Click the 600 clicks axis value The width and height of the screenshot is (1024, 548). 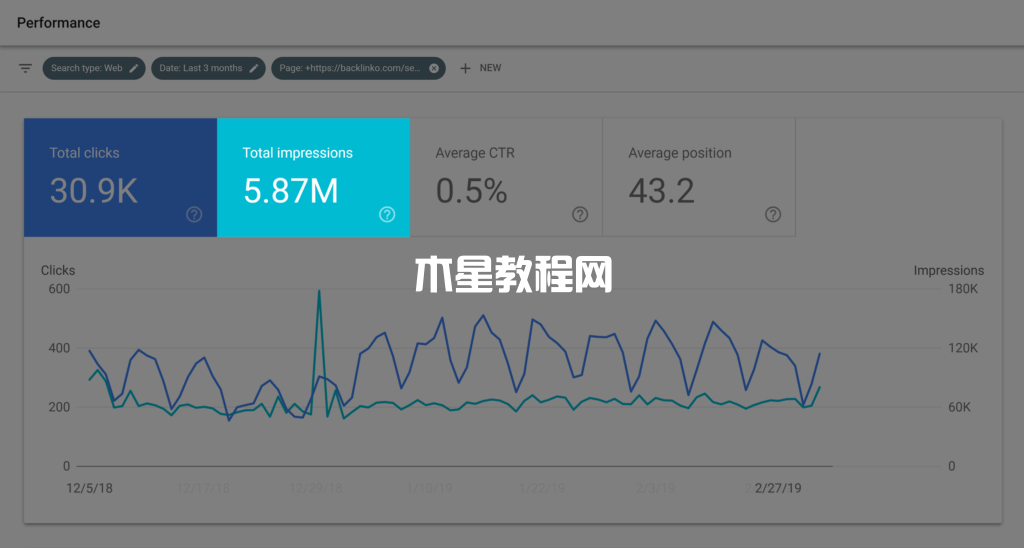click(x=59, y=289)
